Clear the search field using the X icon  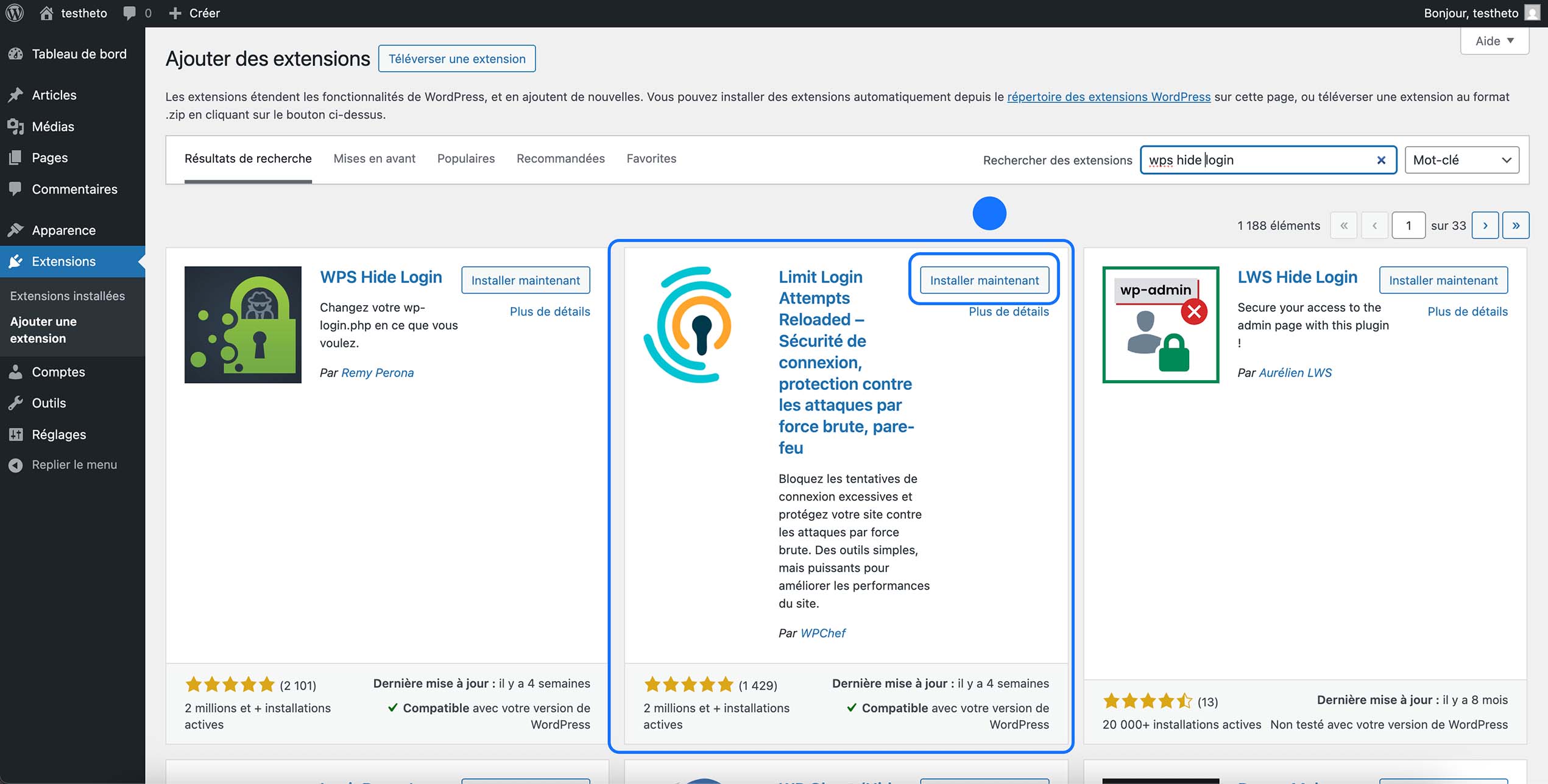pos(1380,160)
